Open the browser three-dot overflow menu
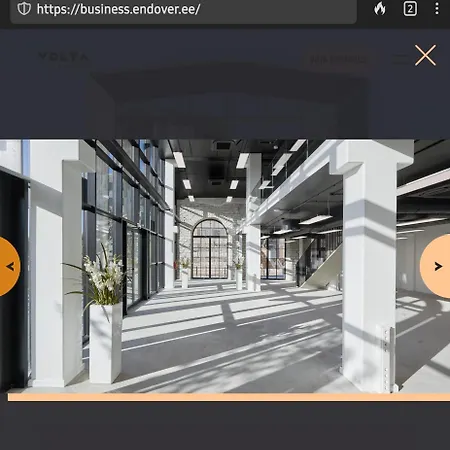 pyautogui.click(x=437, y=9)
